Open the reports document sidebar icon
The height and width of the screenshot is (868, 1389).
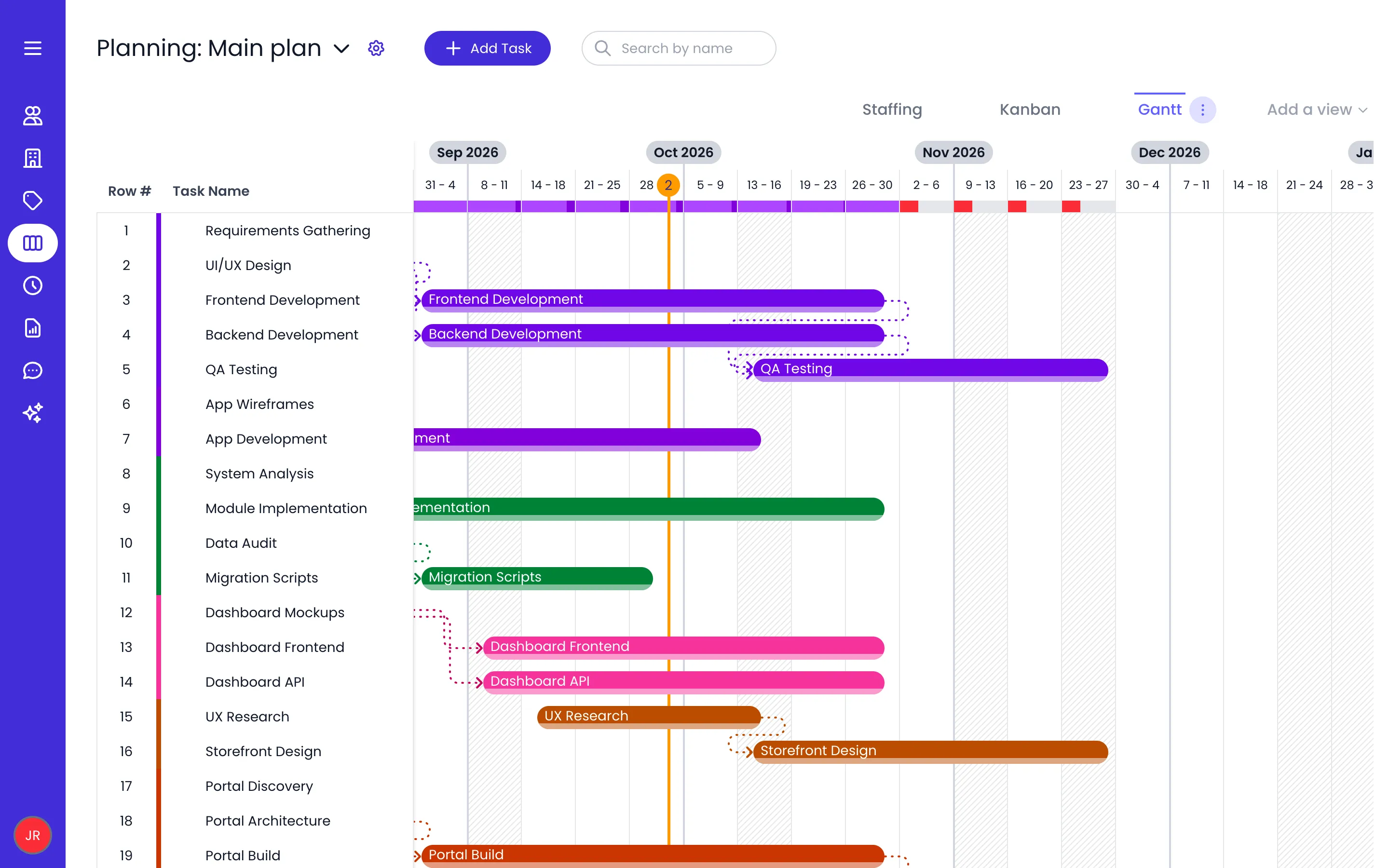[33, 328]
